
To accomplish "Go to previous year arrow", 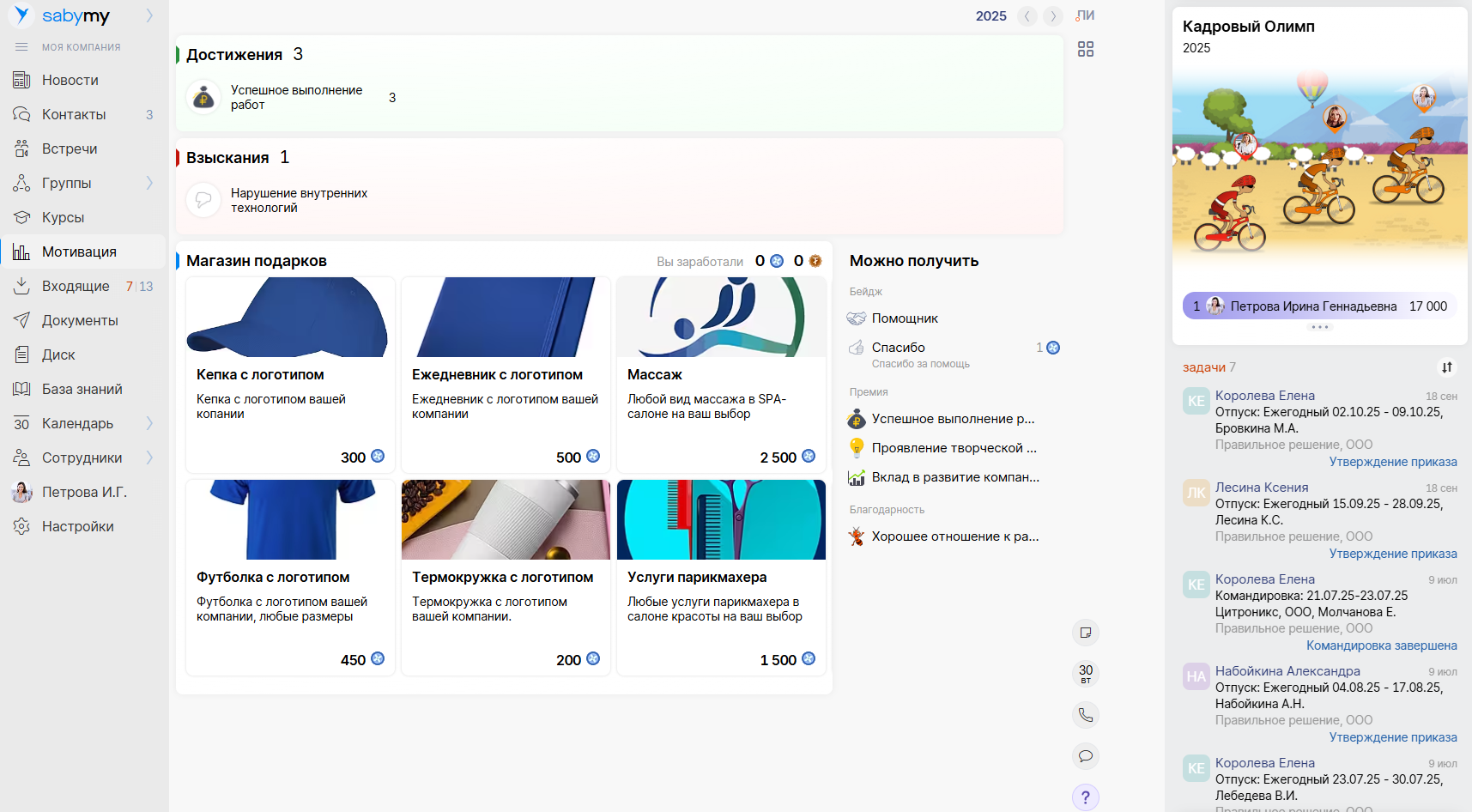I will click(x=1027, y=16).
